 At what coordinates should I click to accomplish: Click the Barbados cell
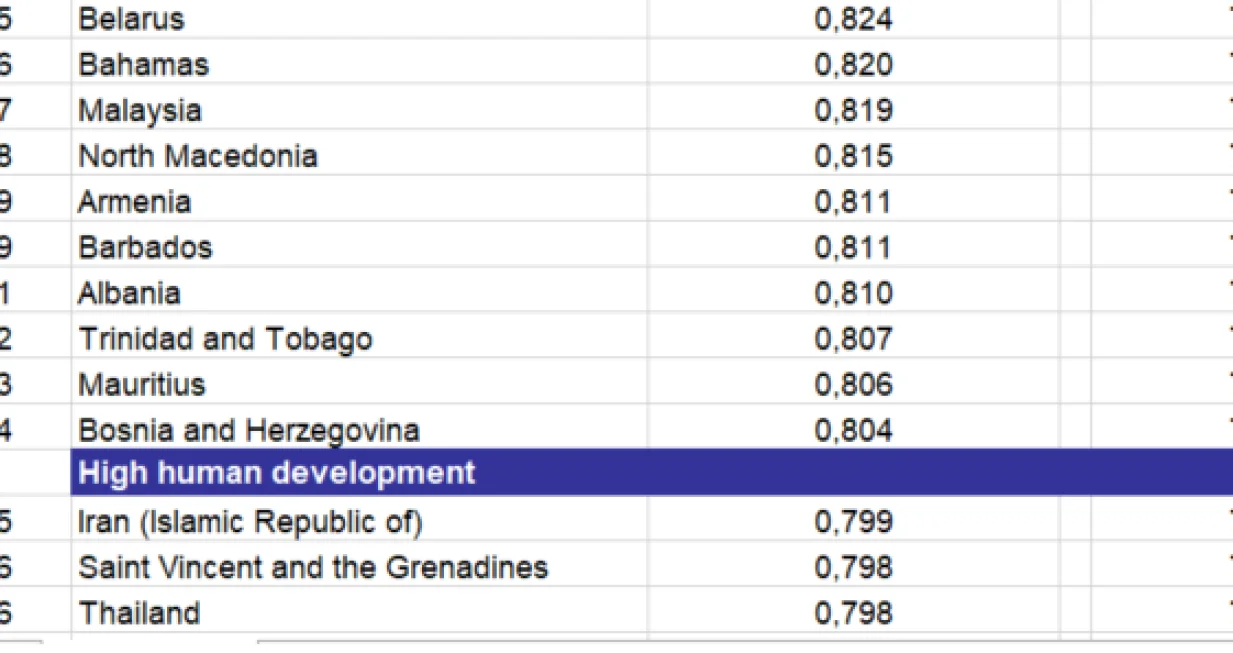click(x=146, y=247)
